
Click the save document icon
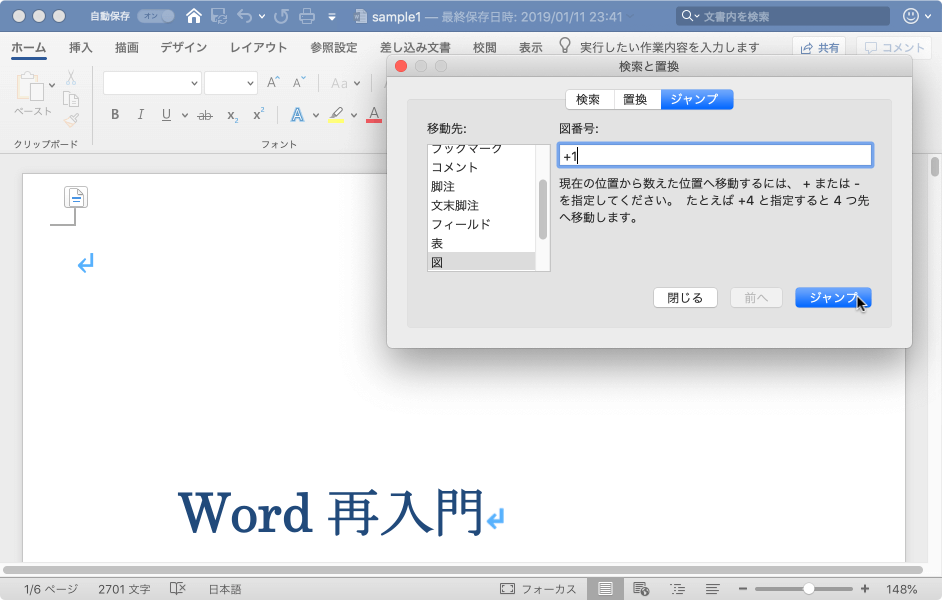click(x=219, y=16)
